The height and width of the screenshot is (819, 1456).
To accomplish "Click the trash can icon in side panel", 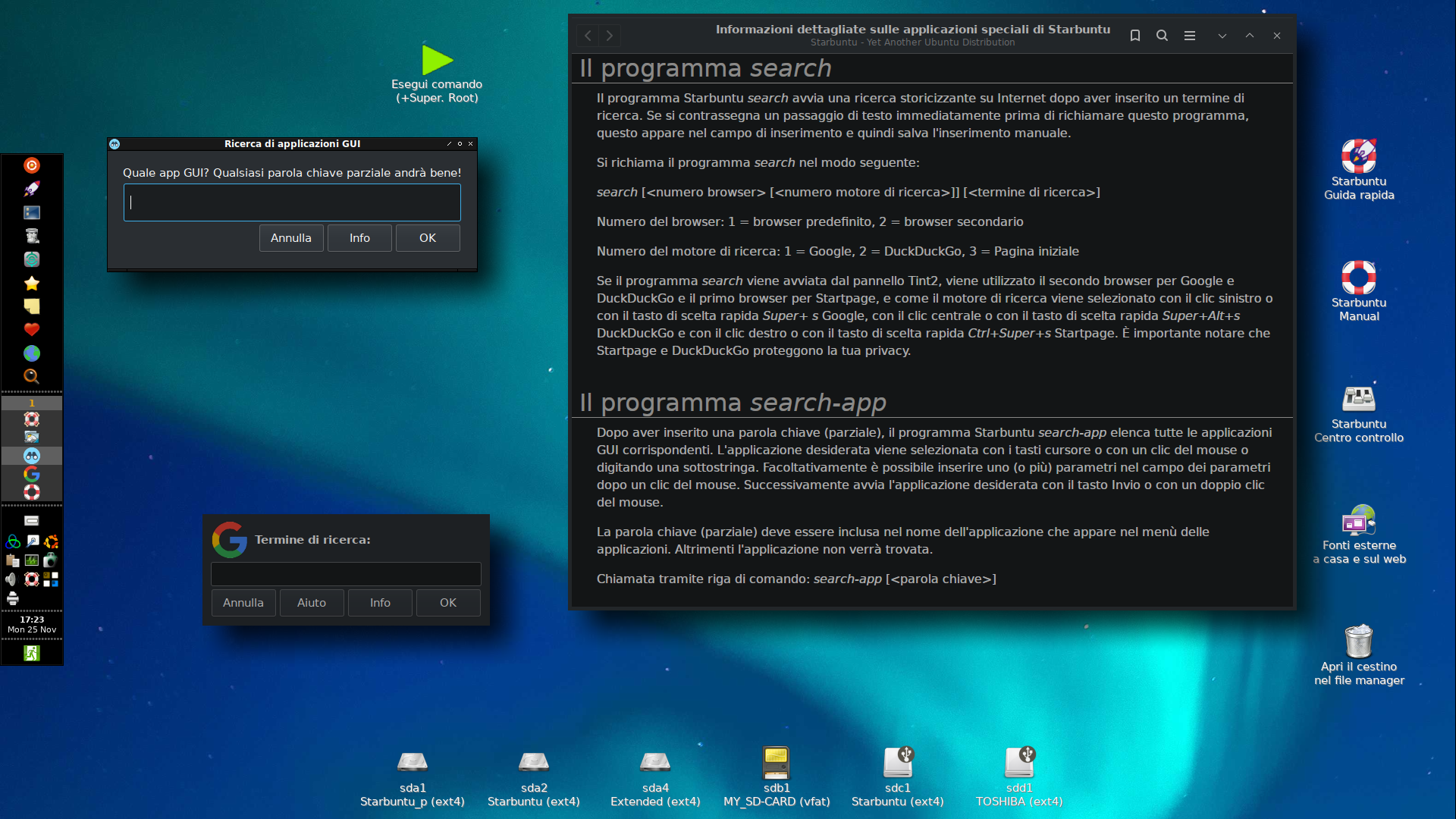I will (32, 236).
